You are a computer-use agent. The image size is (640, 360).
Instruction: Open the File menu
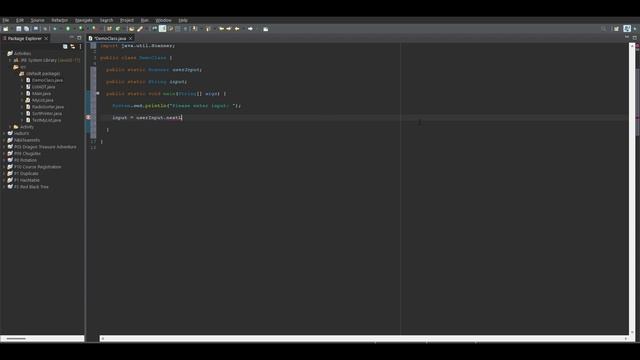[6, 20]
